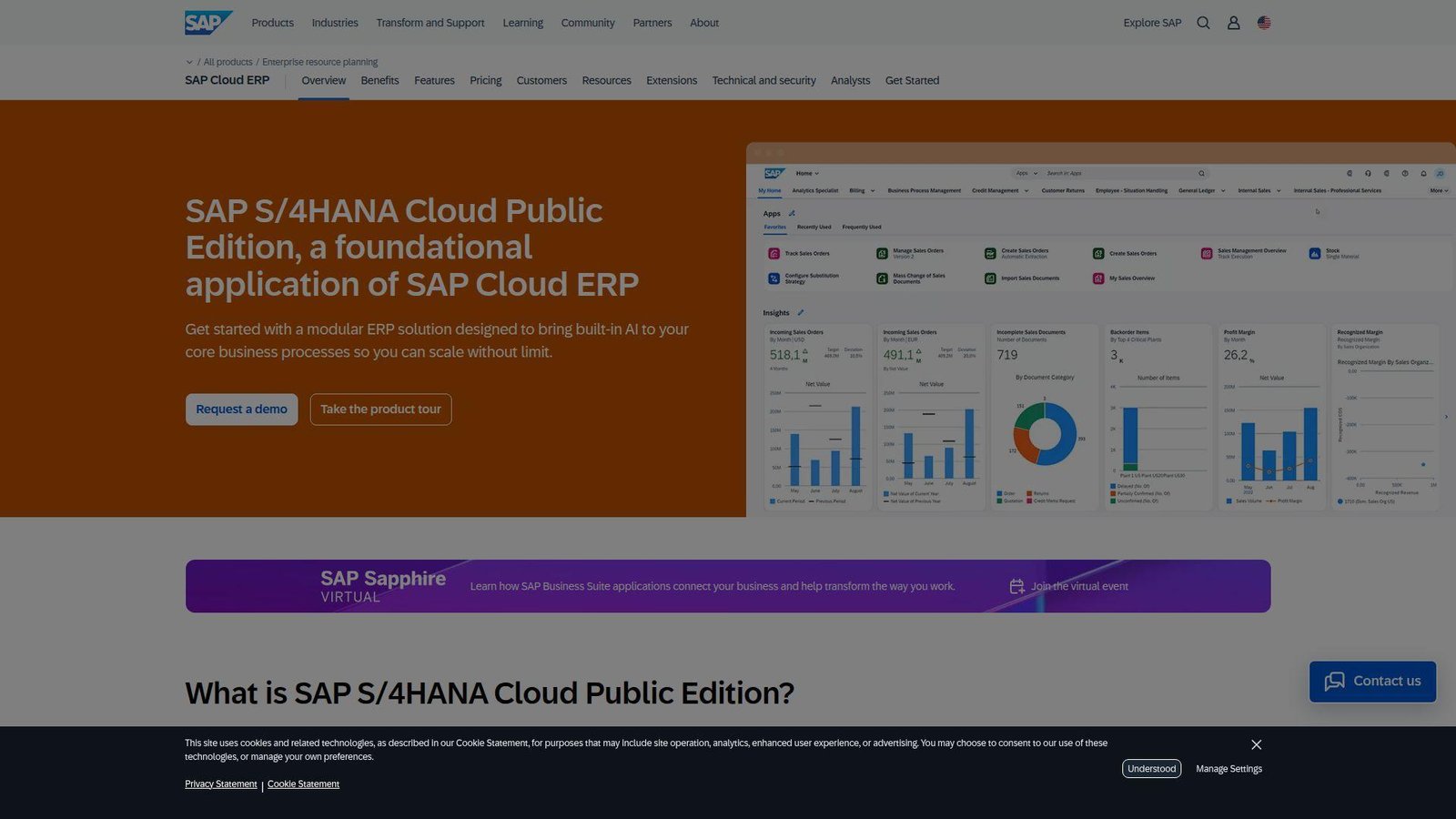1456x819 pixels.
Task: Open Transform and Support menu
Action: [430, 23]
